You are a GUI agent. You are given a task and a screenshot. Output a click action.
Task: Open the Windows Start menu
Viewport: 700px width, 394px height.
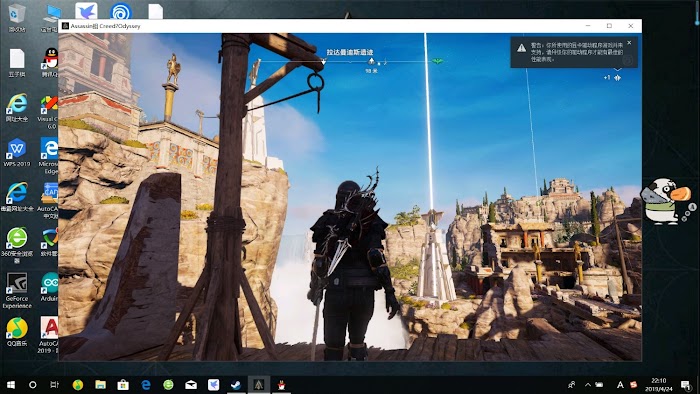(11, 385)
